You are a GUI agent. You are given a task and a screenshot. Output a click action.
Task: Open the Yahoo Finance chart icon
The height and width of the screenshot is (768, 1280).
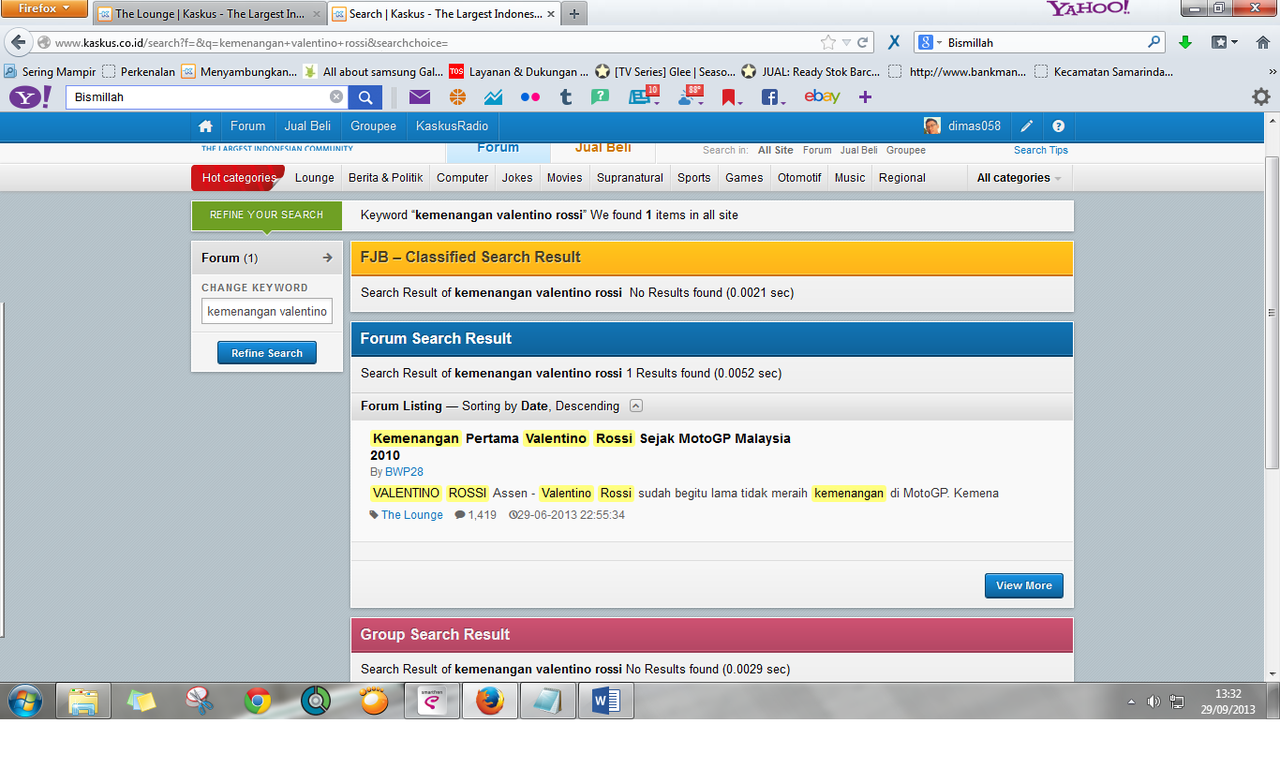tap(493, 97)
